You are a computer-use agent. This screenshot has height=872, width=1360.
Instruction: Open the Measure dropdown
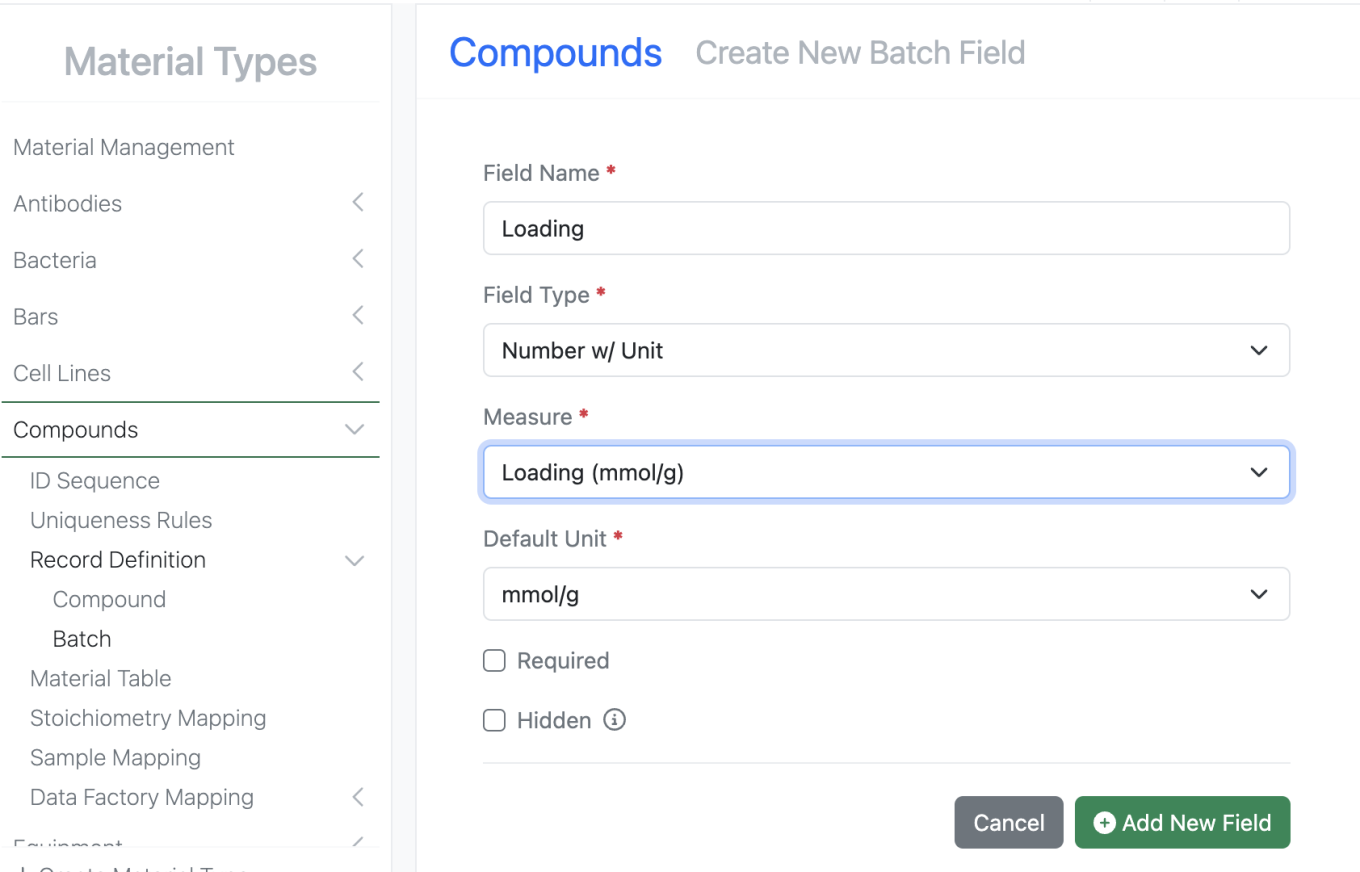click(885, 472)
